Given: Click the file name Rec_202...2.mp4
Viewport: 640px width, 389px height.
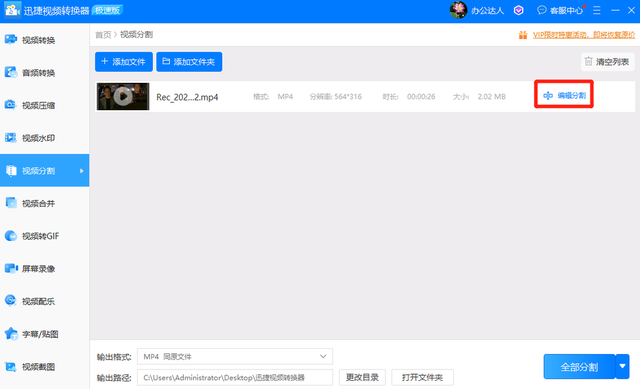Looking at the screenshot, I should 187,97.
